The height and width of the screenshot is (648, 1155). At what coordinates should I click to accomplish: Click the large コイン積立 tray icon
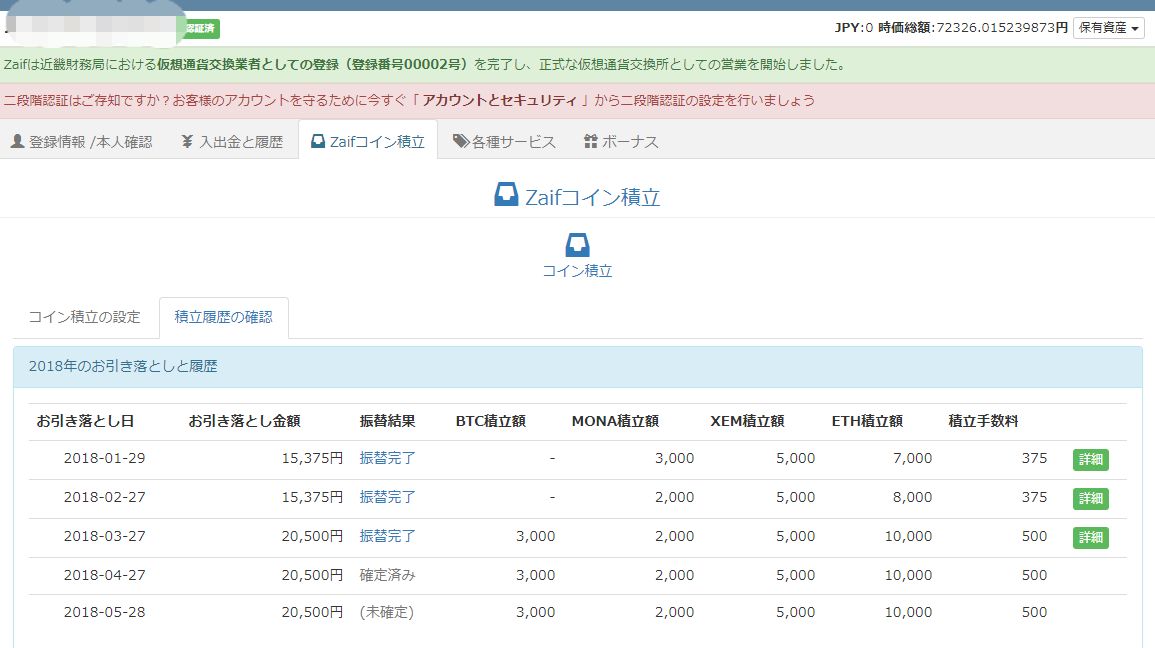click(x=577, y=245)
